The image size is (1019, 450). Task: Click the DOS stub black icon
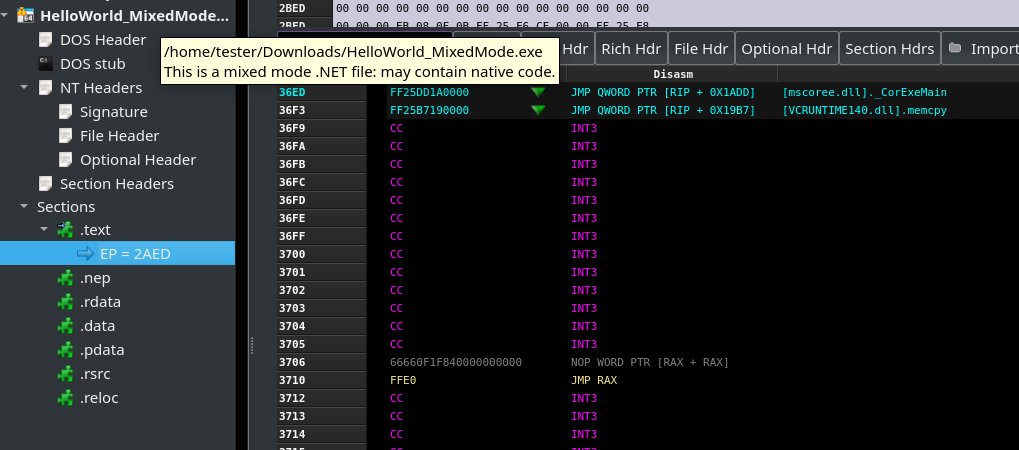(x=45, y=64)
